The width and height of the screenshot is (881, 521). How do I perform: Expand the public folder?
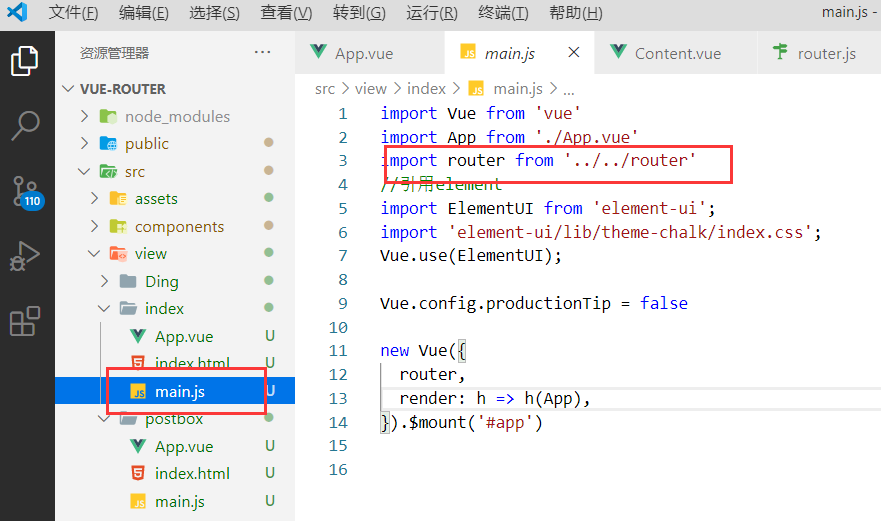click(84, 143)
